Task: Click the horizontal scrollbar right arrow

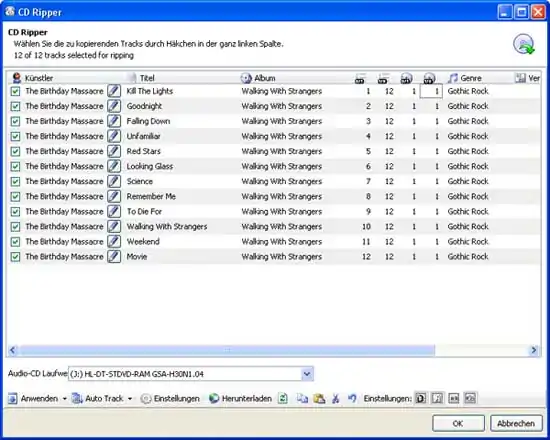Action: click(x=534, y=350)
